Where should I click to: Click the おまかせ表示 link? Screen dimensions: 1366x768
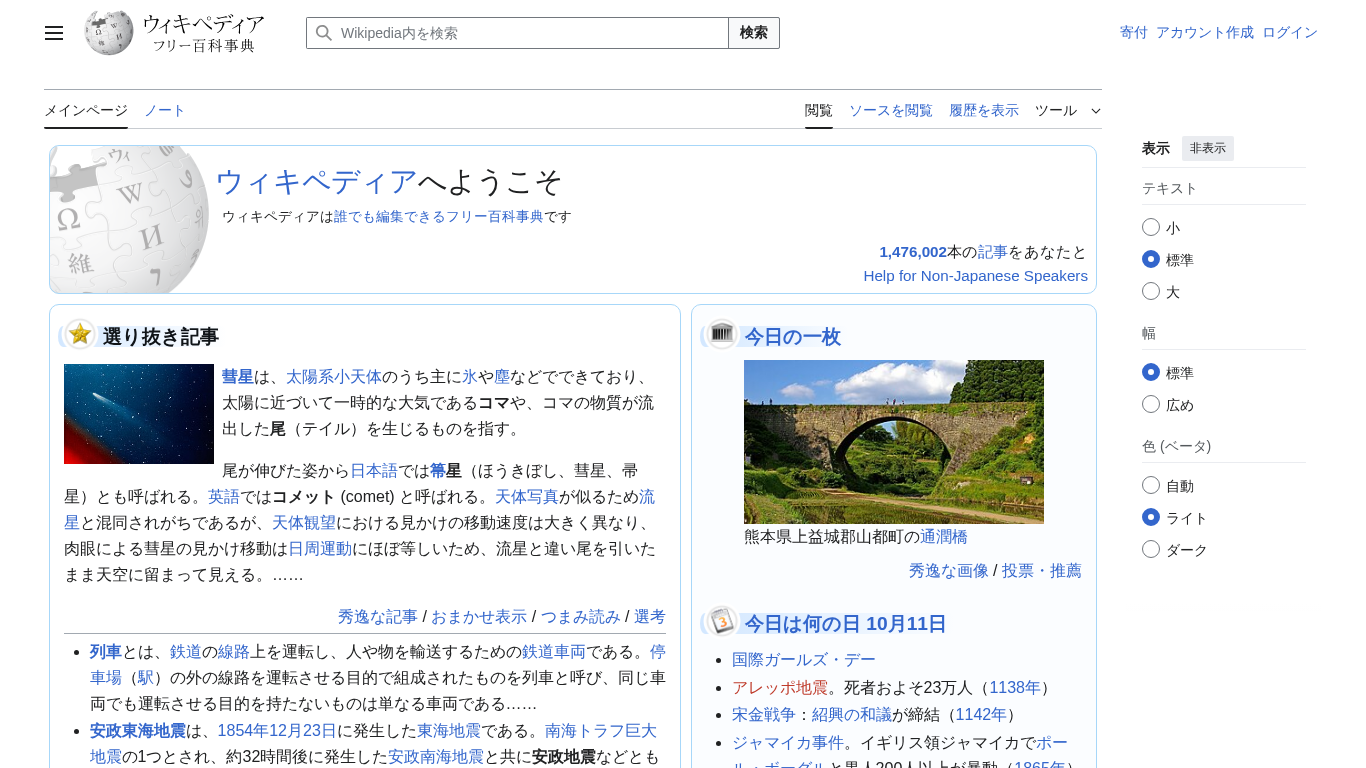click(479, 617)
